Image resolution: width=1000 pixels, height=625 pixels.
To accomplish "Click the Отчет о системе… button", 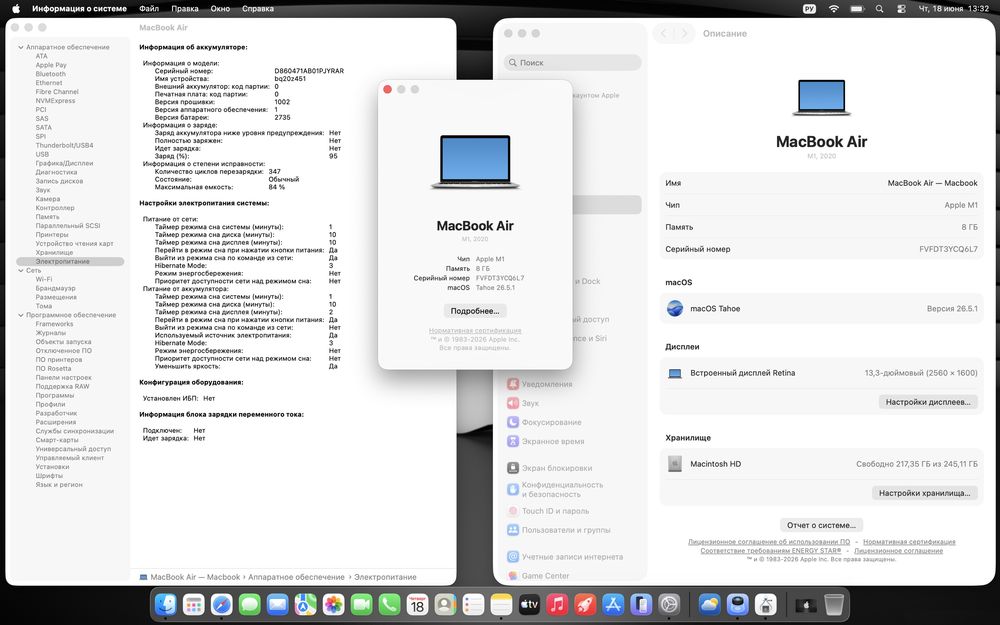I will tap(821, 525).
